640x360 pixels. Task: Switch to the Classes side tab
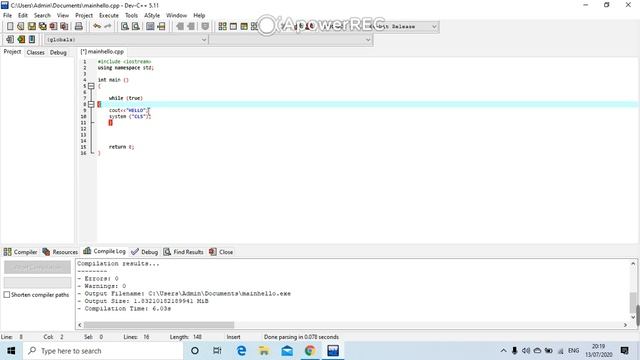point(36,52)
